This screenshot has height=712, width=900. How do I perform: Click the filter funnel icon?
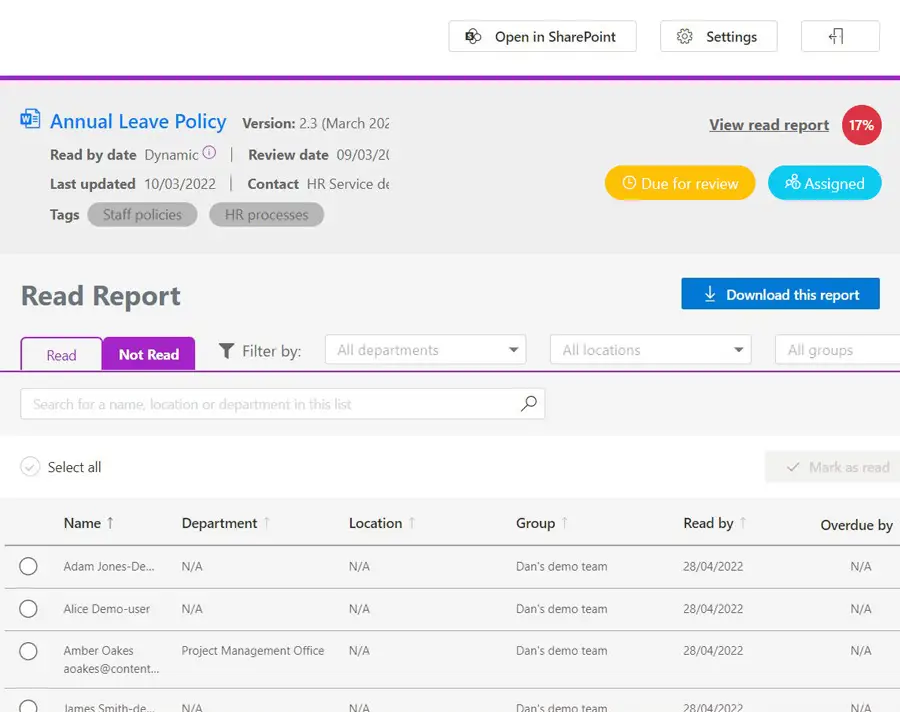(227, 351)
